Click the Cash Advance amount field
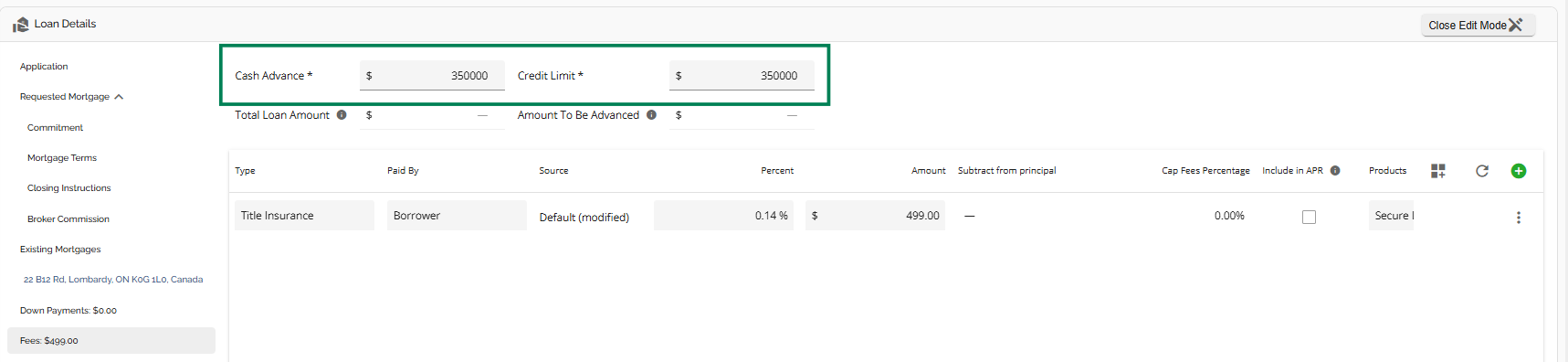The height and width of the screenshot is (362, 1568). [x=432, y=76]
